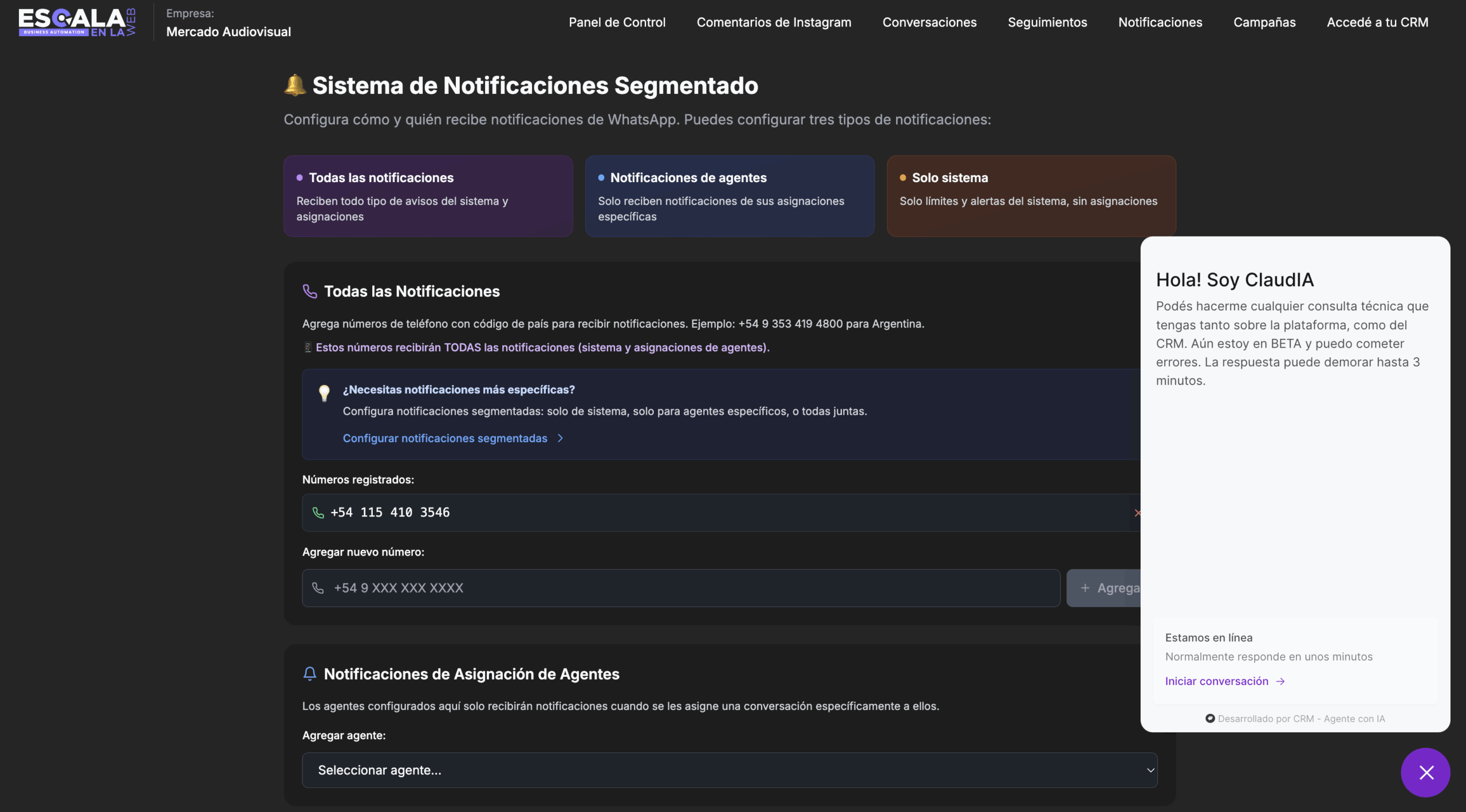Open the "Campañas" page
Image resolution: width=1466 pixels, height=812 pixels.
[x=1264, y=22]
